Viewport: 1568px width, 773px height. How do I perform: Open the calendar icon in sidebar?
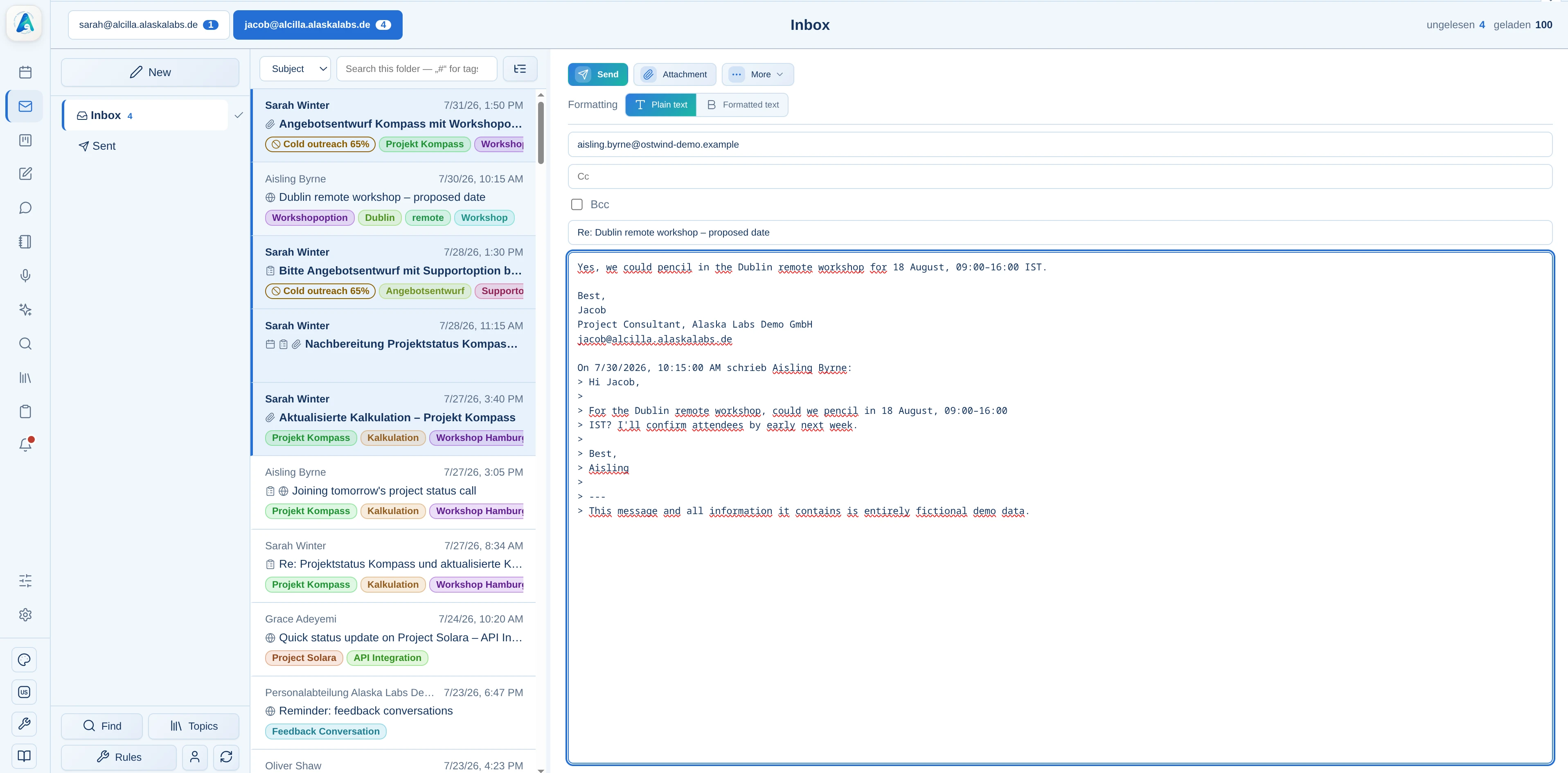point(25,72)
